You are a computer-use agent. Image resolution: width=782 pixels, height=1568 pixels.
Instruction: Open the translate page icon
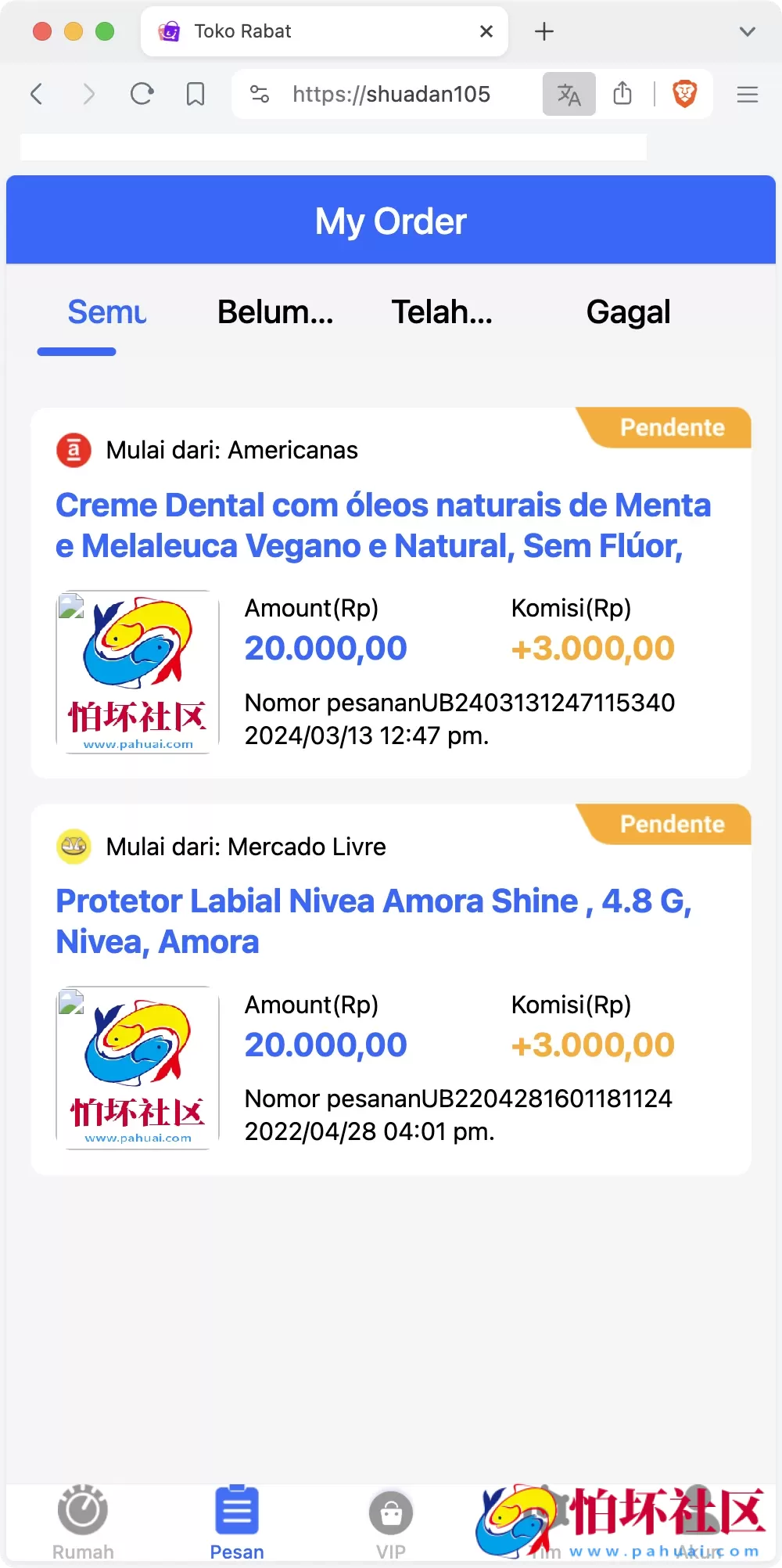pos(569,95)
